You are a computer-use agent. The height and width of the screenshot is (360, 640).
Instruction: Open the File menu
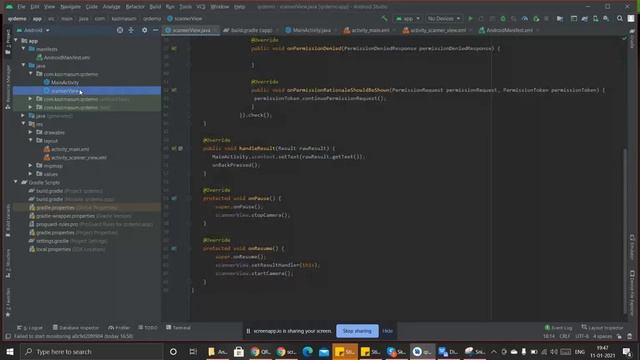21,7
